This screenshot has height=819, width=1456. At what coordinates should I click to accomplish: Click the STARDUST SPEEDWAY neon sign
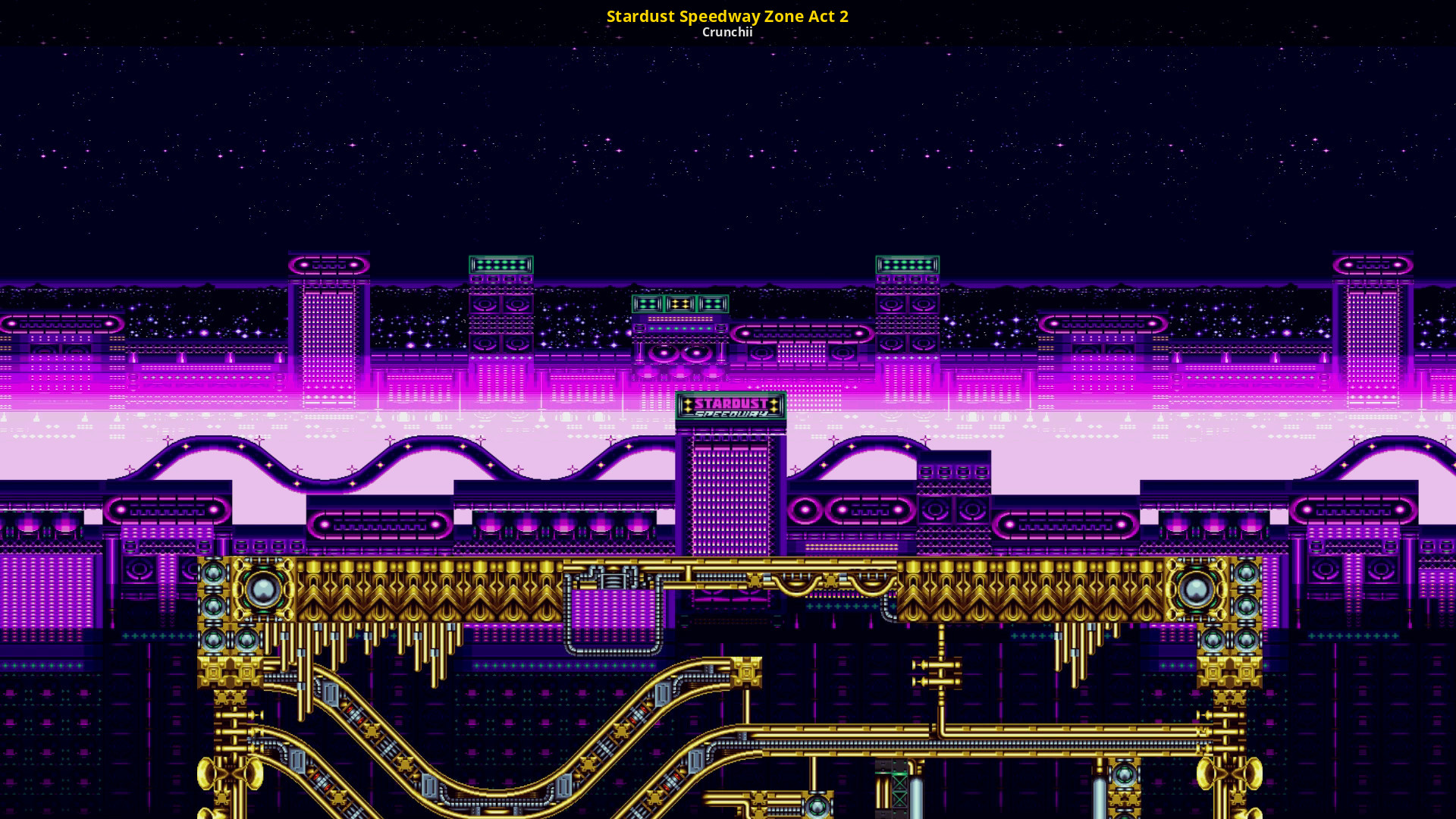[730, 406]
